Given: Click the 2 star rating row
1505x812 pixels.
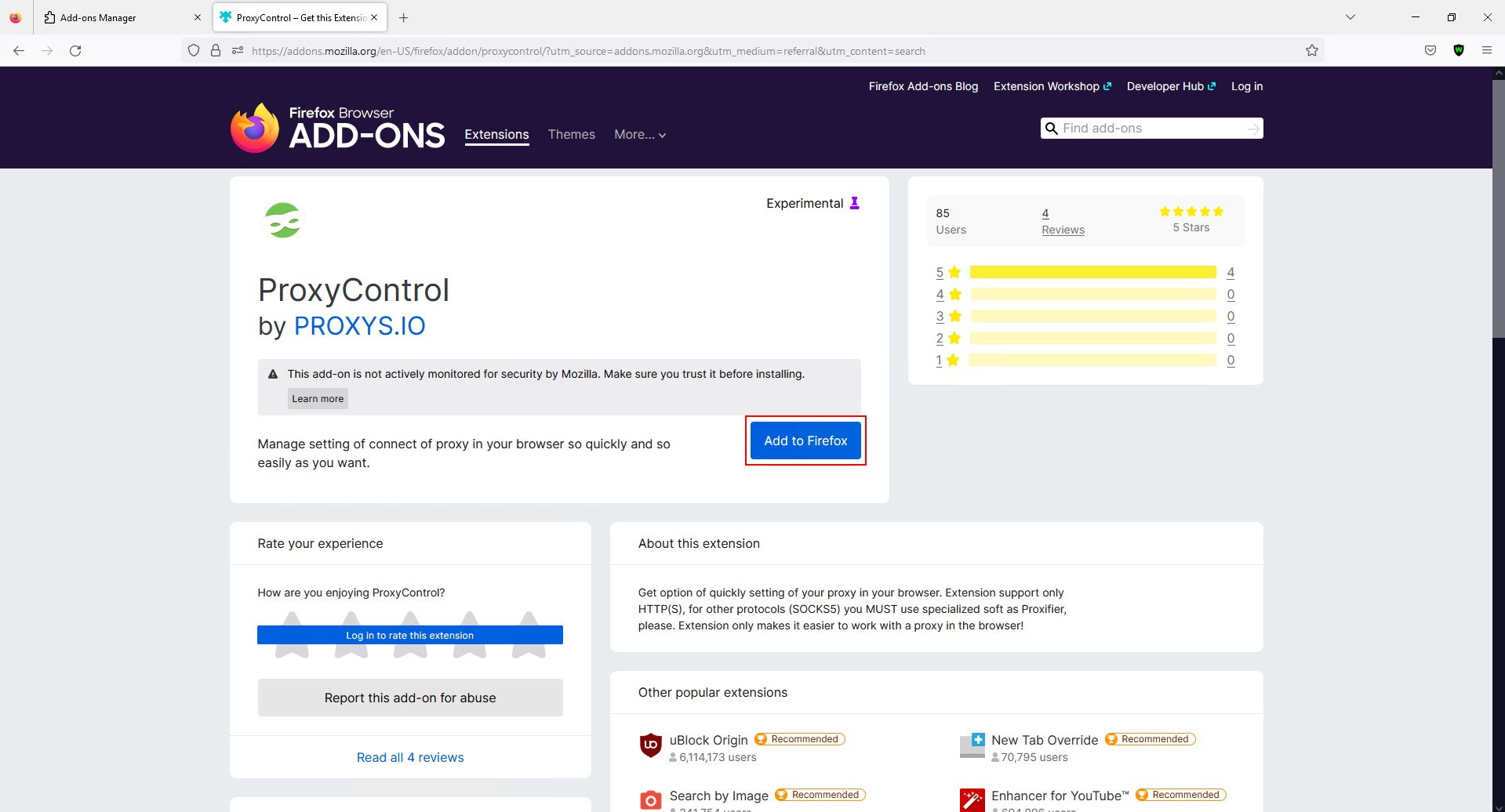Looking at the screenshot, I should 1085,338.
